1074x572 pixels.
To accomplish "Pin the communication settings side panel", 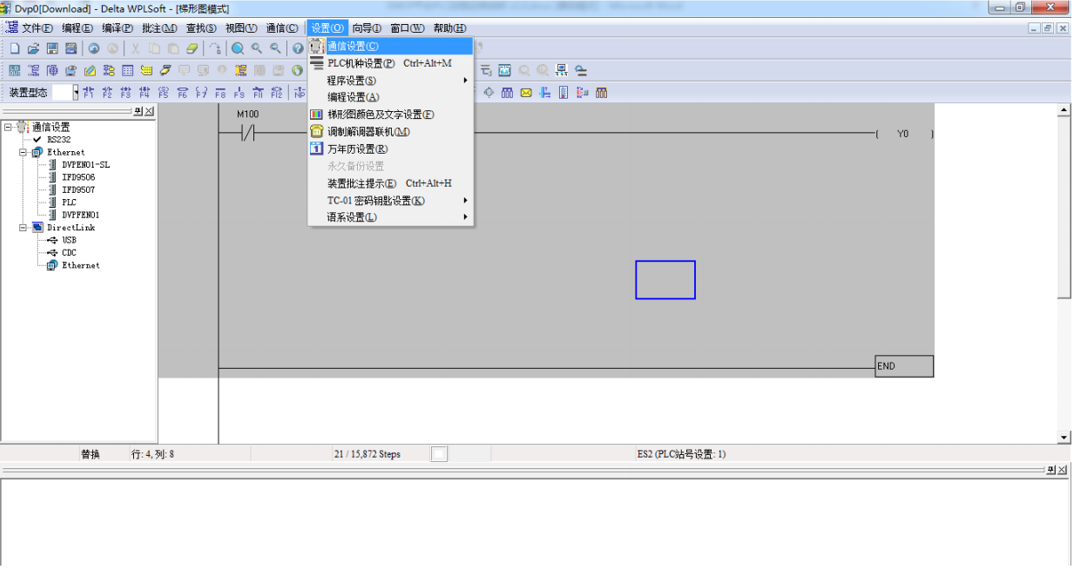I will pos(138,111).
